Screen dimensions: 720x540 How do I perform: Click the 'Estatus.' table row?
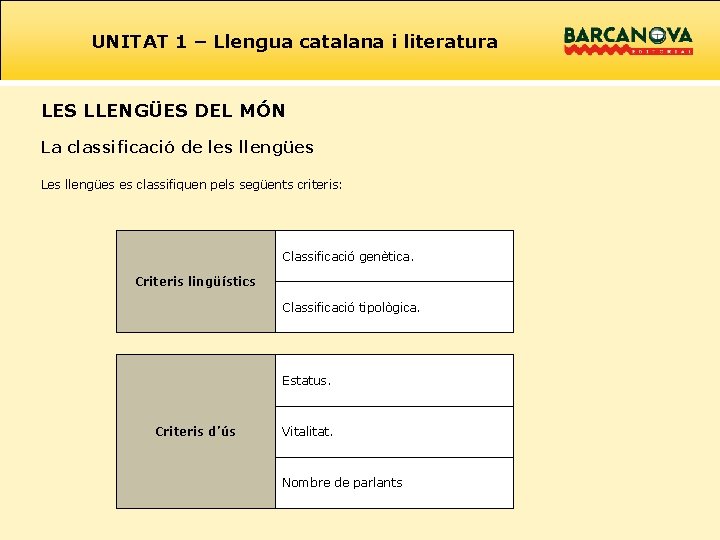[394, 380]
